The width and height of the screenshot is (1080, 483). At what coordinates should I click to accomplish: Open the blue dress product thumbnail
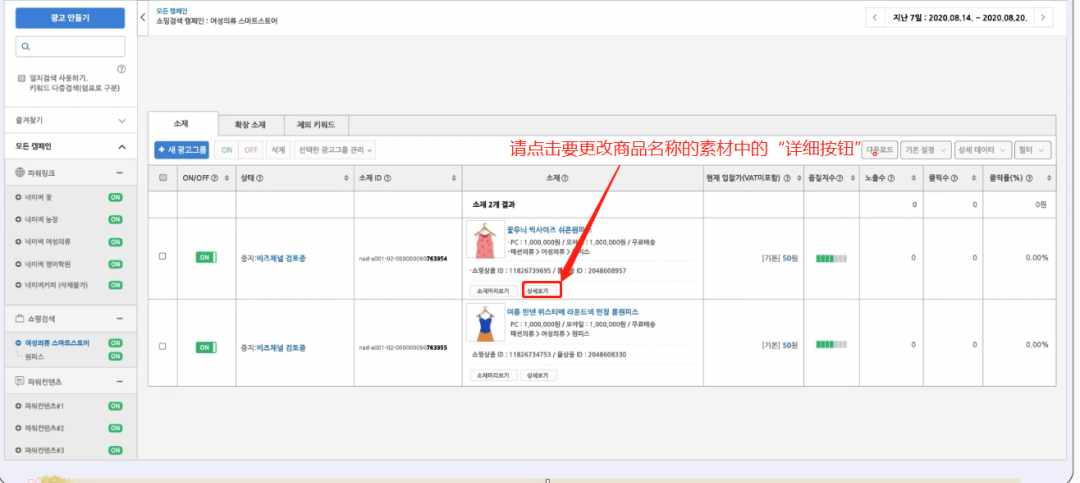tap(485, 323)
